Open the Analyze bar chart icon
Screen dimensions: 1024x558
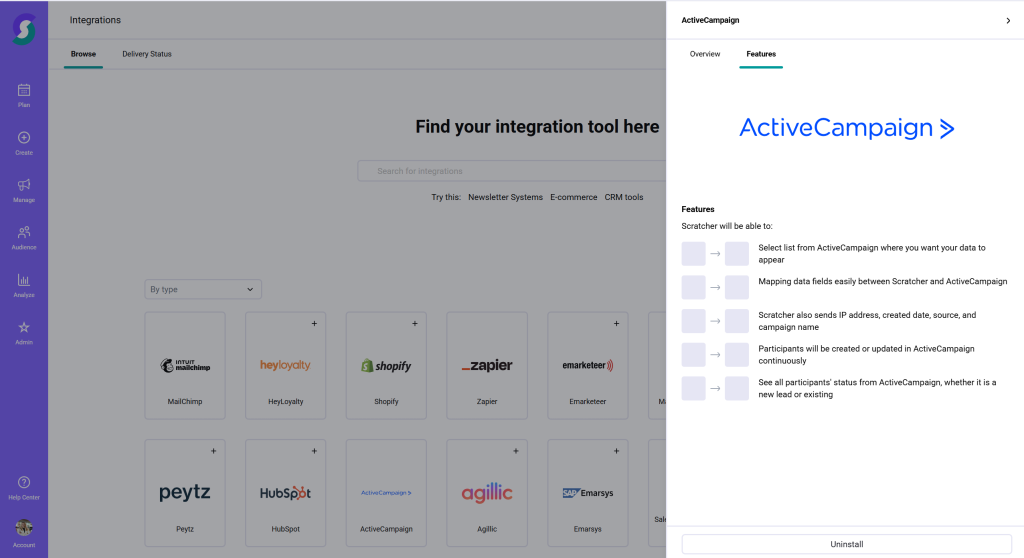tap(24, 281)
